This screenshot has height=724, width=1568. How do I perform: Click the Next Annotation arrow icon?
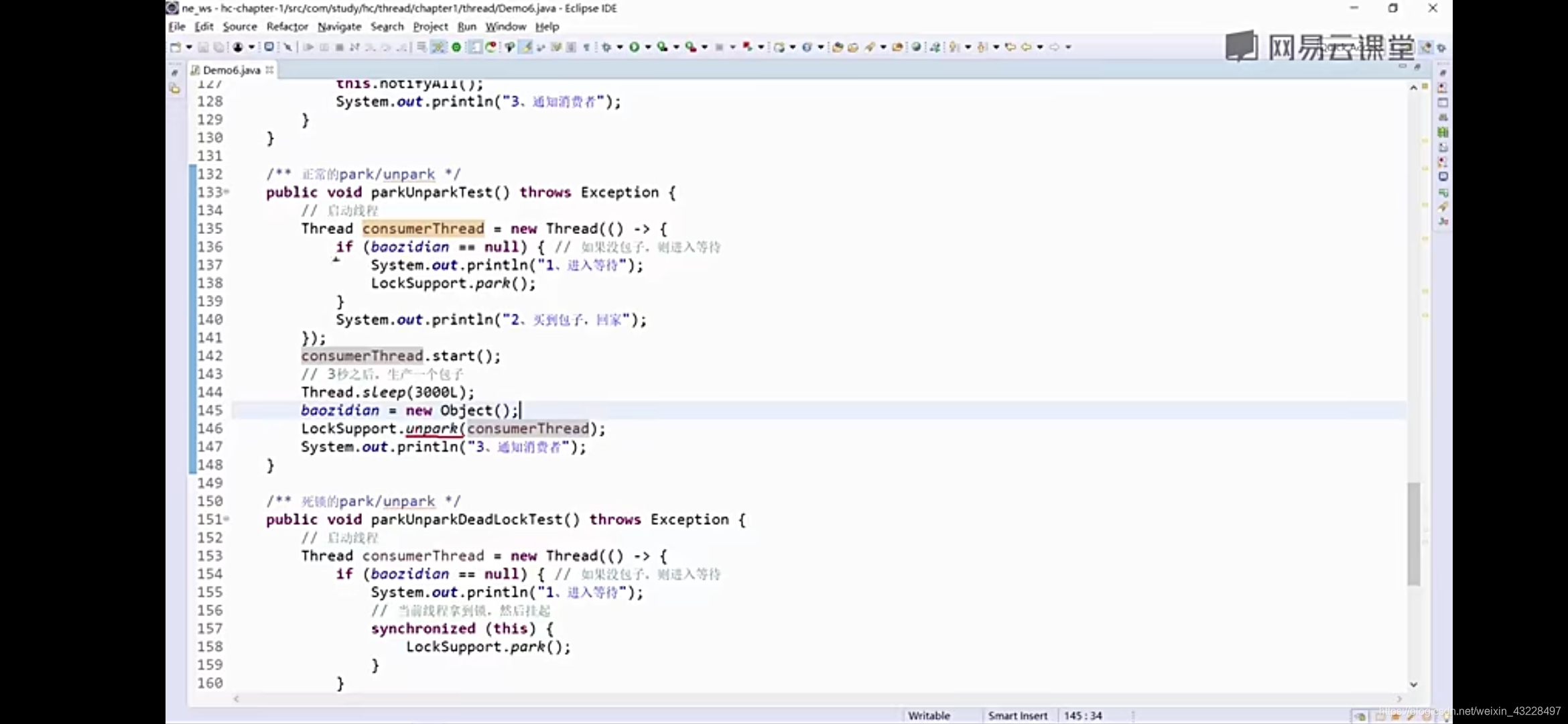coord(953,47)
